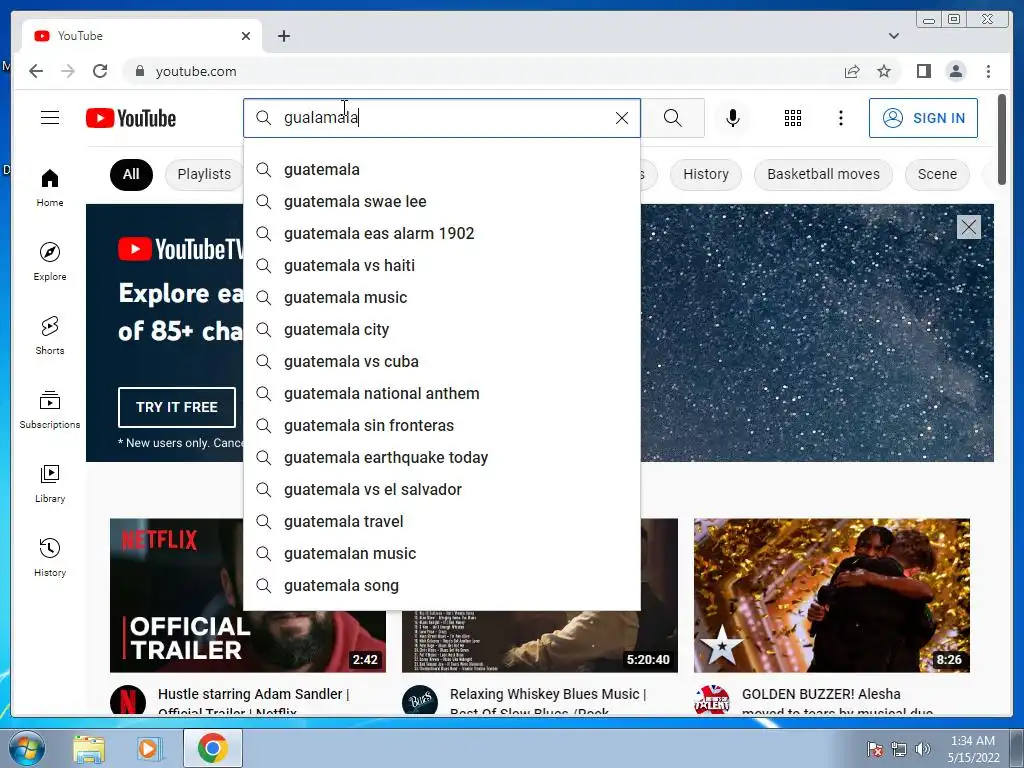Choose 'guatemala song' suggestion
This screenshot has width=1024, height=768.
point(442,586)
